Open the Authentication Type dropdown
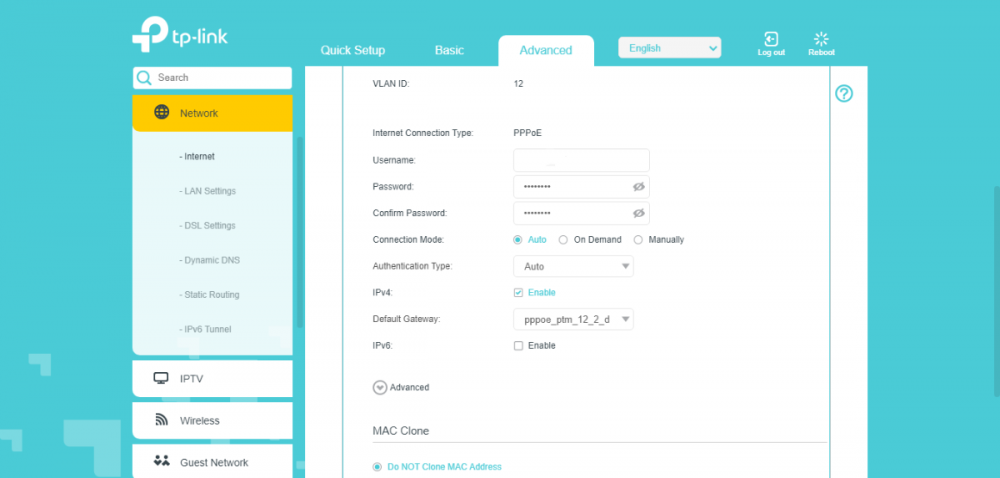Screen dimensions: 1000x478 pyautogui.click(x=573, y=267)
